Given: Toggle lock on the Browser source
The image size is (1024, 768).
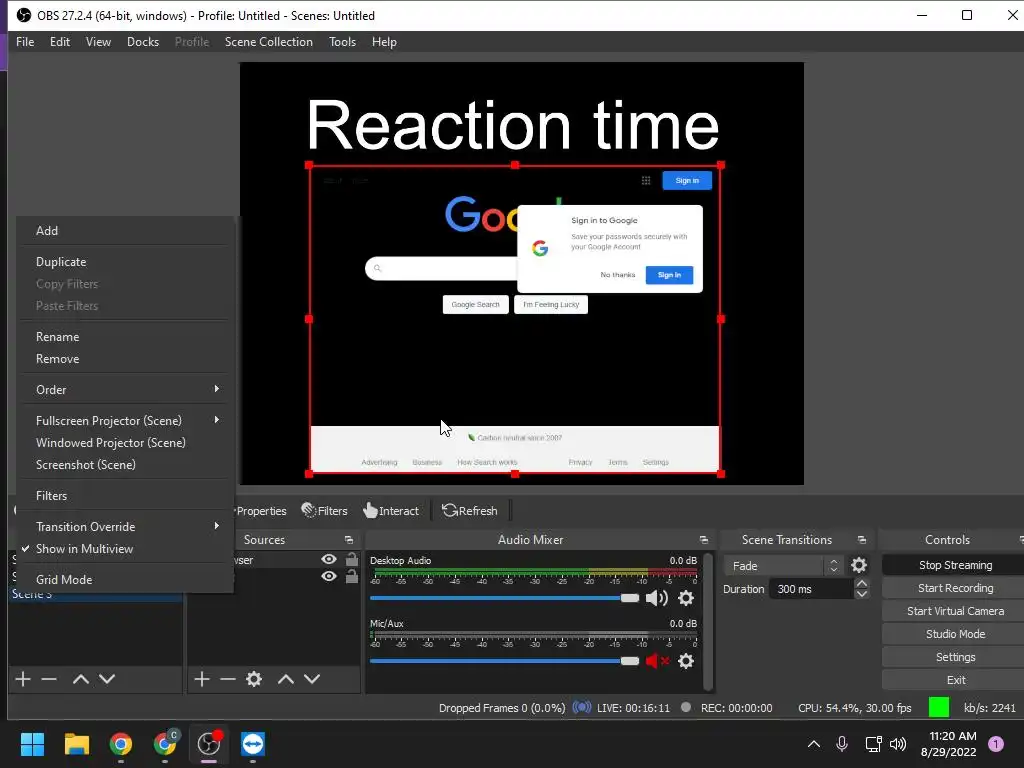Looking at the screenshot, I should (x=351, y=559).
